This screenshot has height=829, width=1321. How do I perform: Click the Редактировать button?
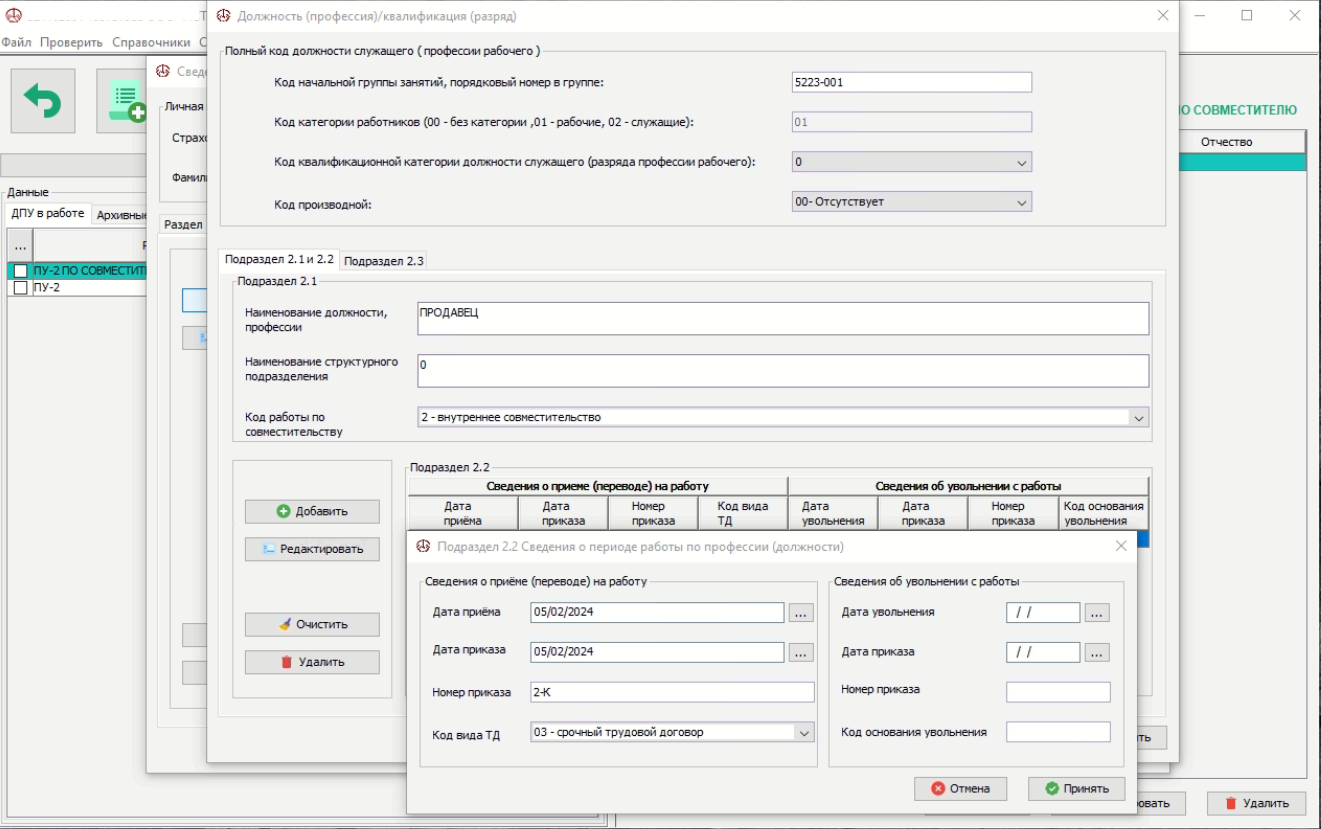(312, 549)
